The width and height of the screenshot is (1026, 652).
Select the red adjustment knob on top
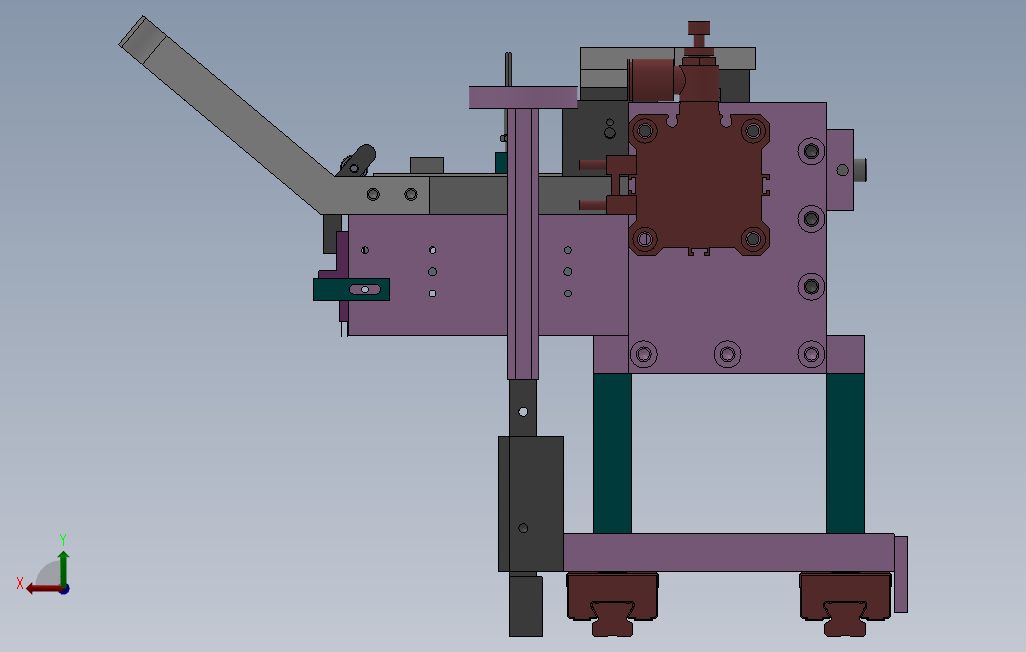[x=699, y=28]
